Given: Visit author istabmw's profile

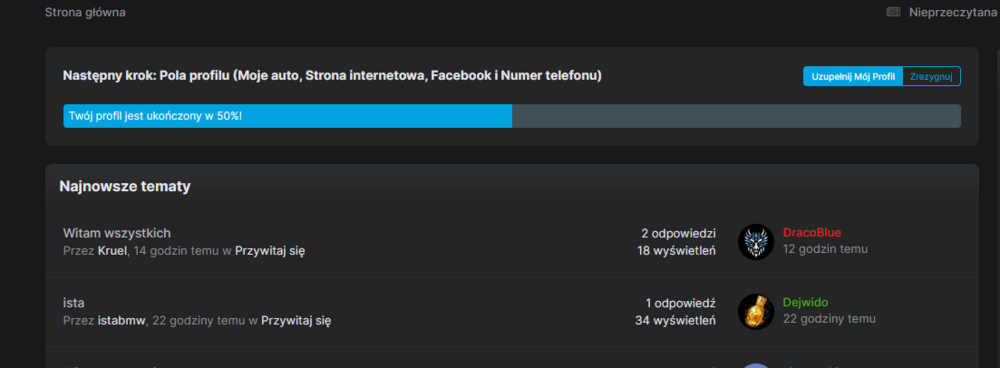Looking at the screenshot, I should pos(122,320).
